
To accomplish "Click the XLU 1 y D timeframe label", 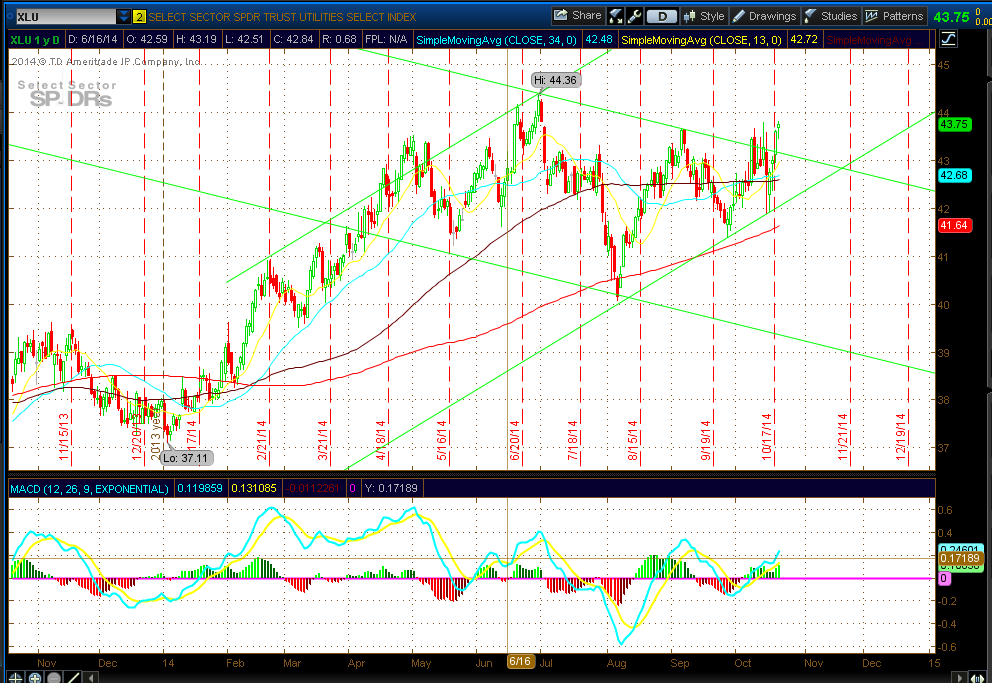I will [x=35, y=40].
